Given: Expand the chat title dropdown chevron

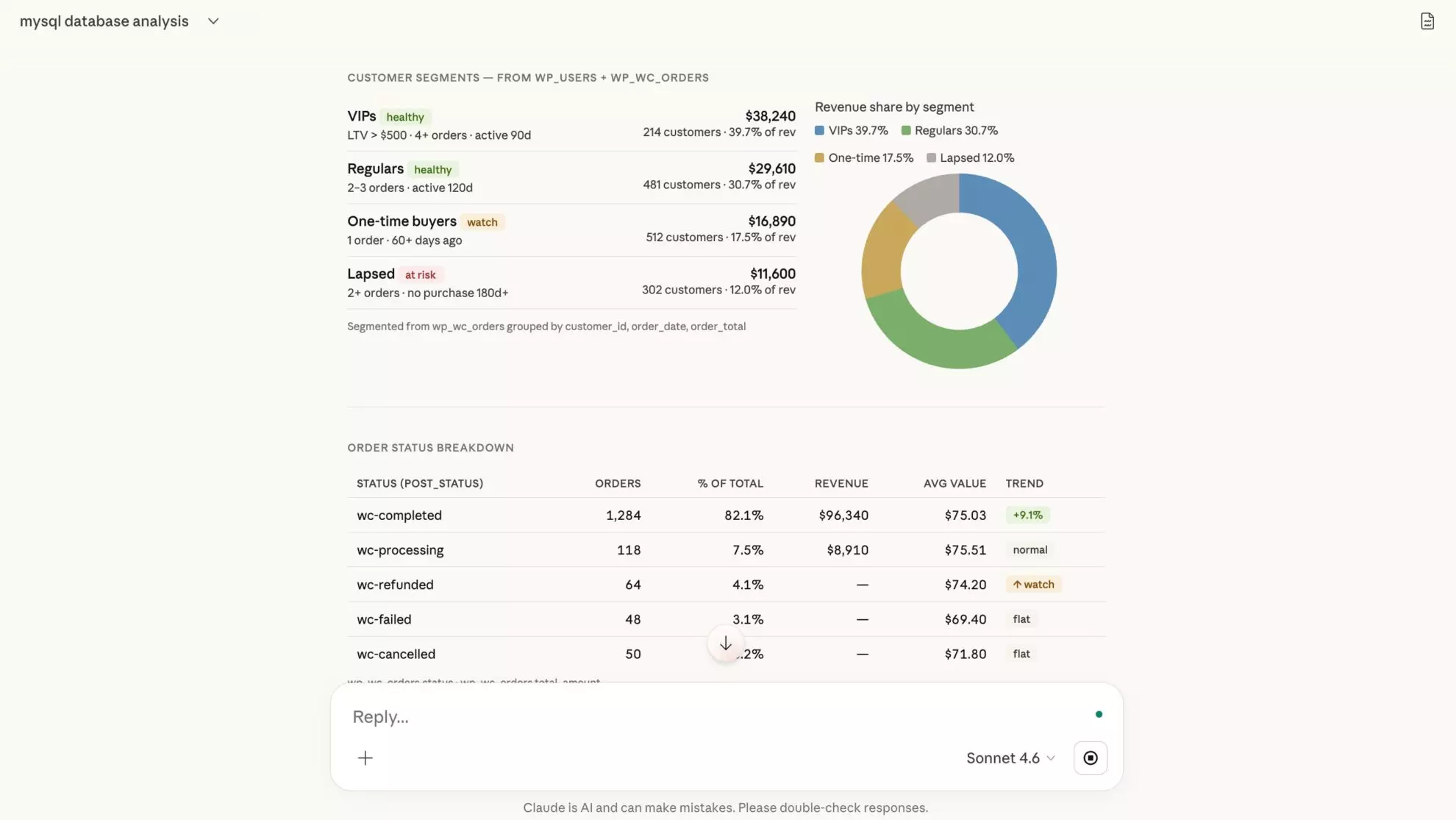Looking at the screenshot, I should click(213, 21).
